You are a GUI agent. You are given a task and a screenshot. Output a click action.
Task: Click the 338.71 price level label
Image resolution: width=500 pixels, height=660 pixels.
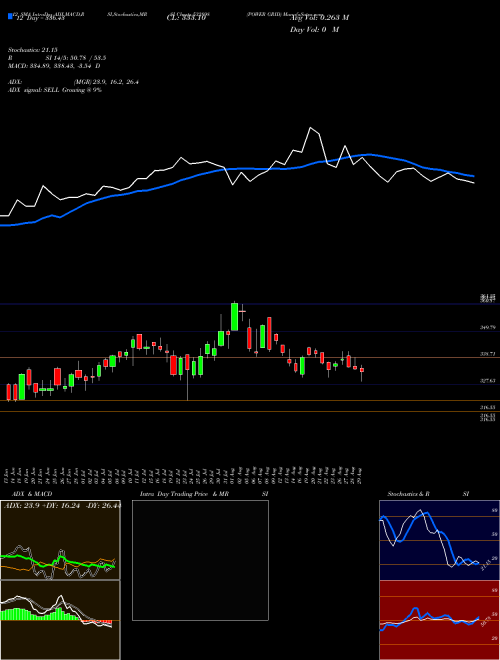[x=488, y=354]
